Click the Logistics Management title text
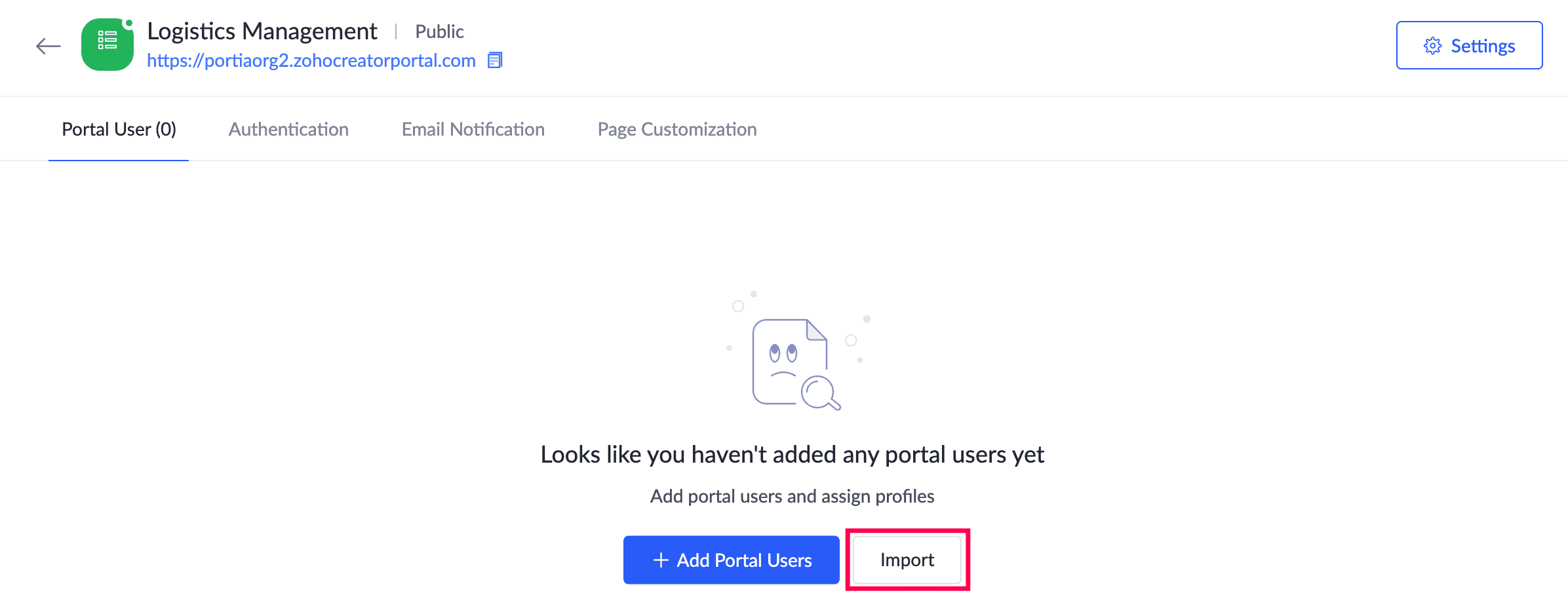 (262, 31)
